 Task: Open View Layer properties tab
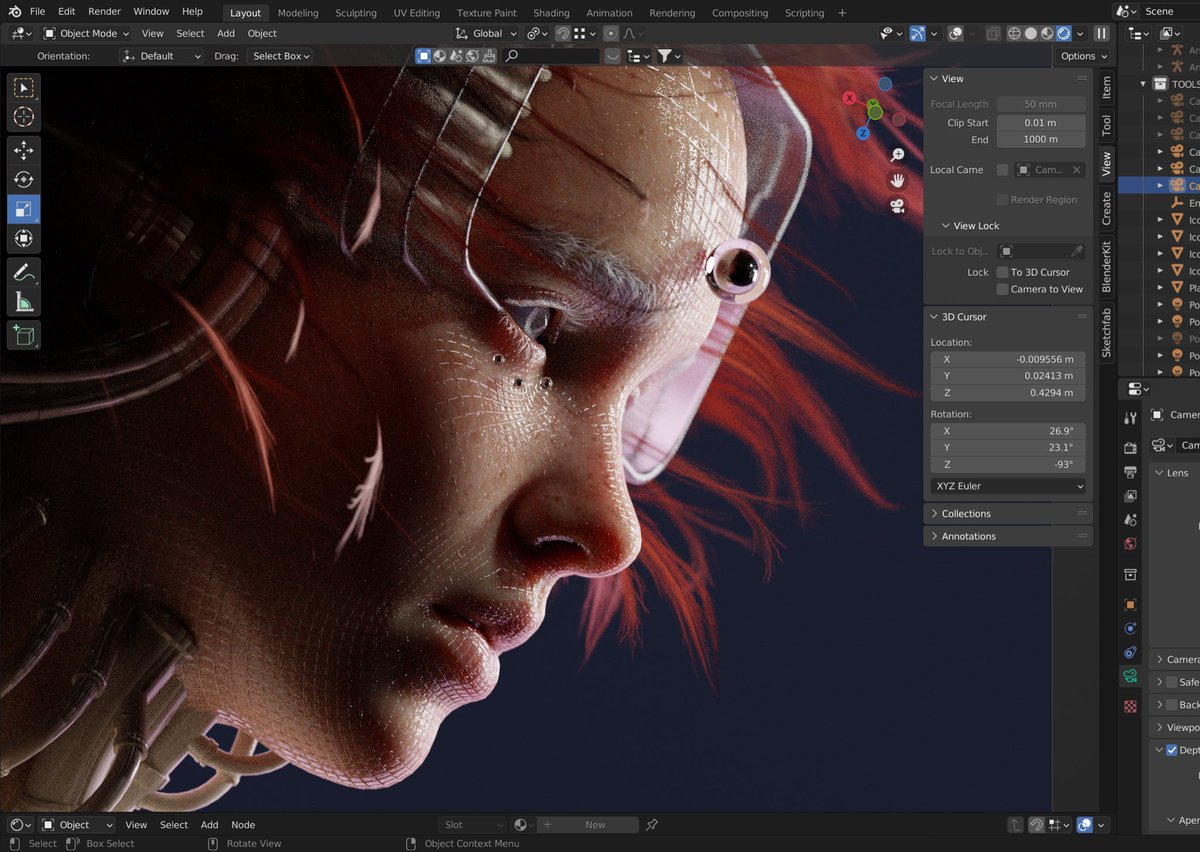(x=1130, y=495)
